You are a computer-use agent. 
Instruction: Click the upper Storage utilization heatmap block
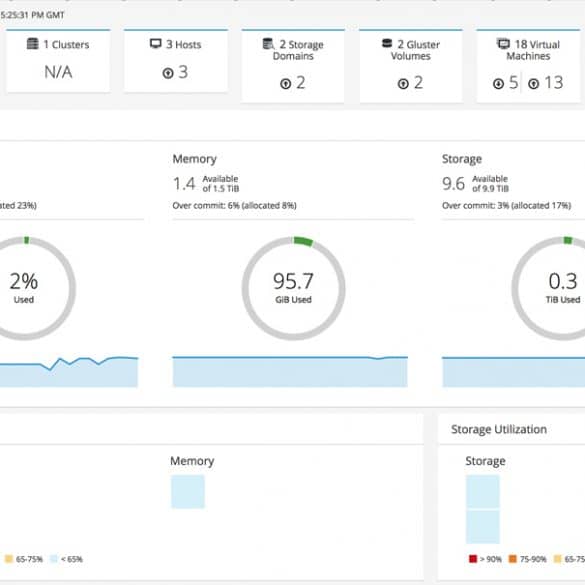pyautogui.click(x=482, y=491)
